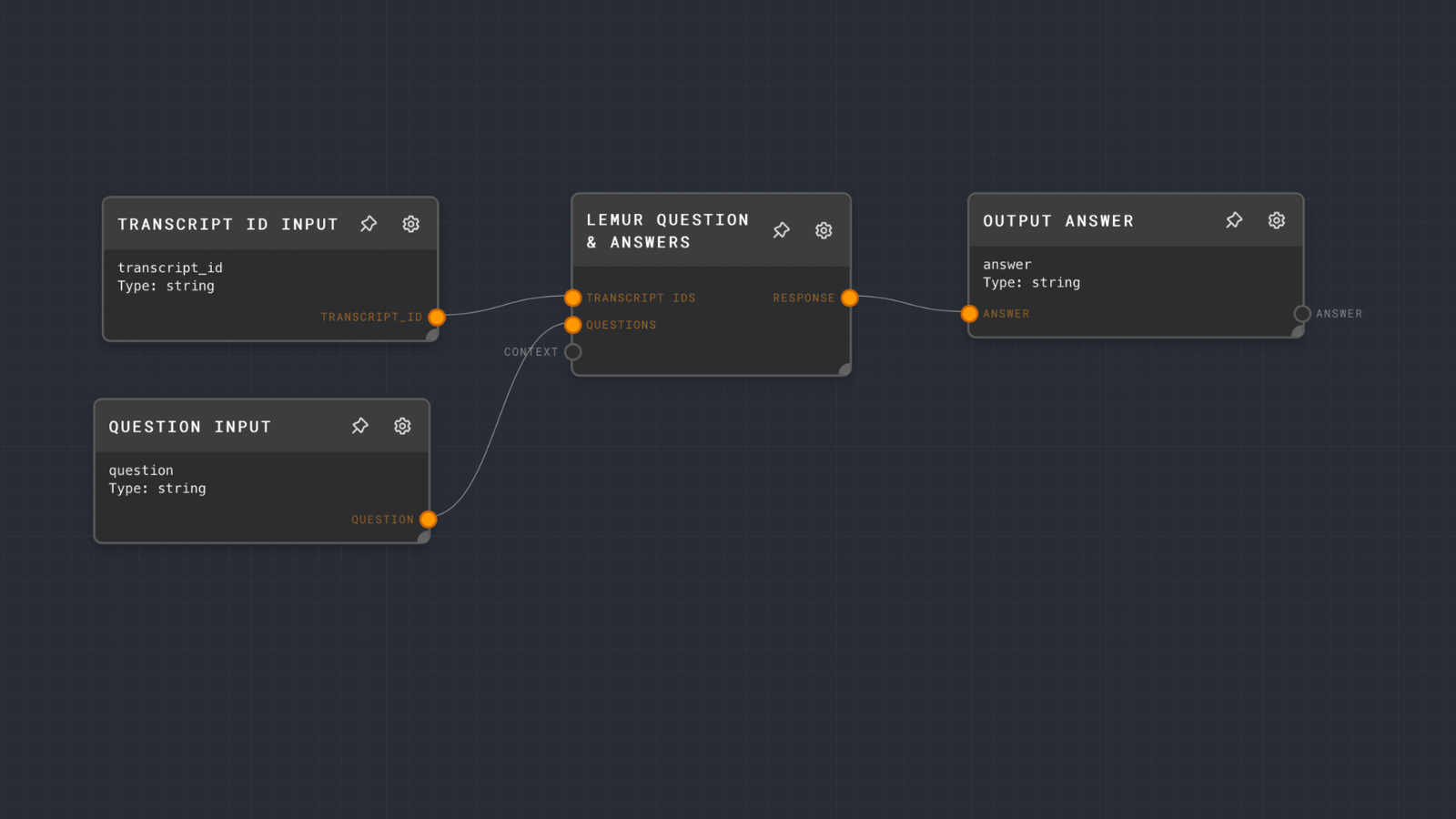The width and height of the screenshot is (1456, 819).
Task: Pin the Question Input node
Action: point(360,426)
